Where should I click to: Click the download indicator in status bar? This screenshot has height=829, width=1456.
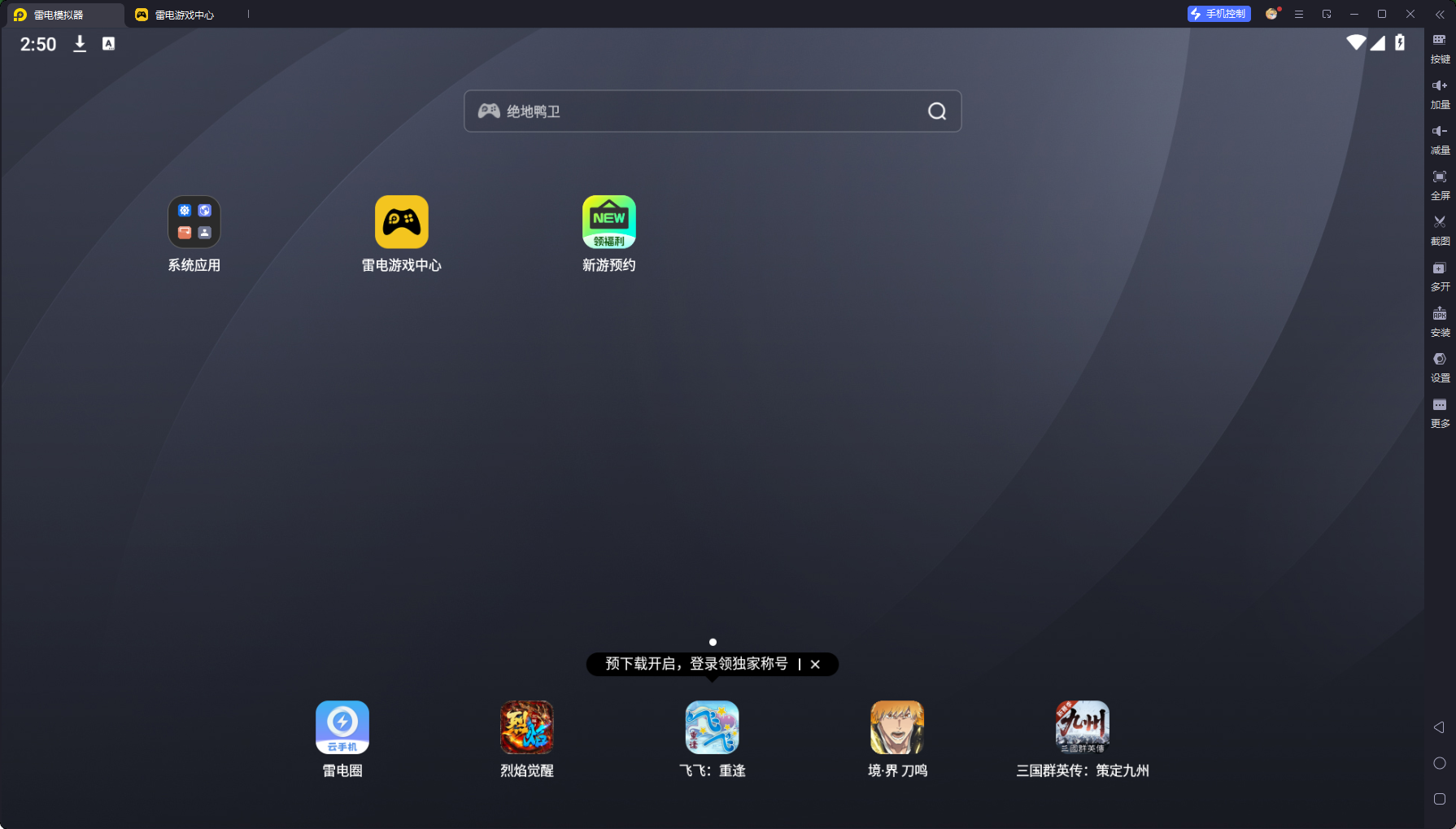[x=80, y=44]
